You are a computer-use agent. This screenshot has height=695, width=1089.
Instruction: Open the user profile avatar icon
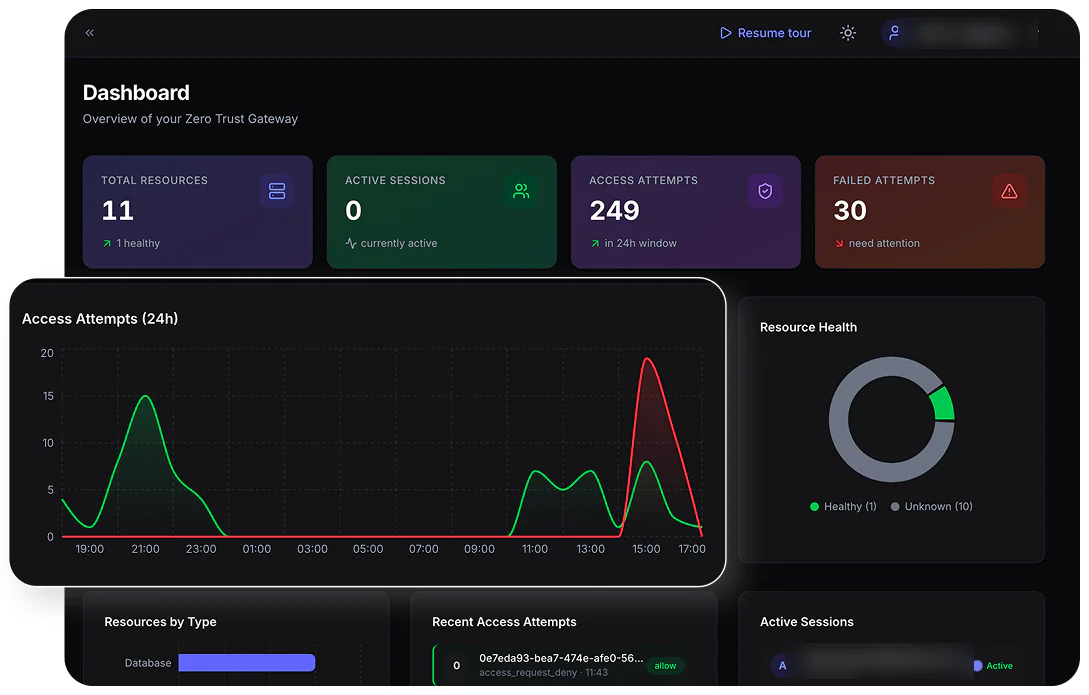tap(895, 33)
